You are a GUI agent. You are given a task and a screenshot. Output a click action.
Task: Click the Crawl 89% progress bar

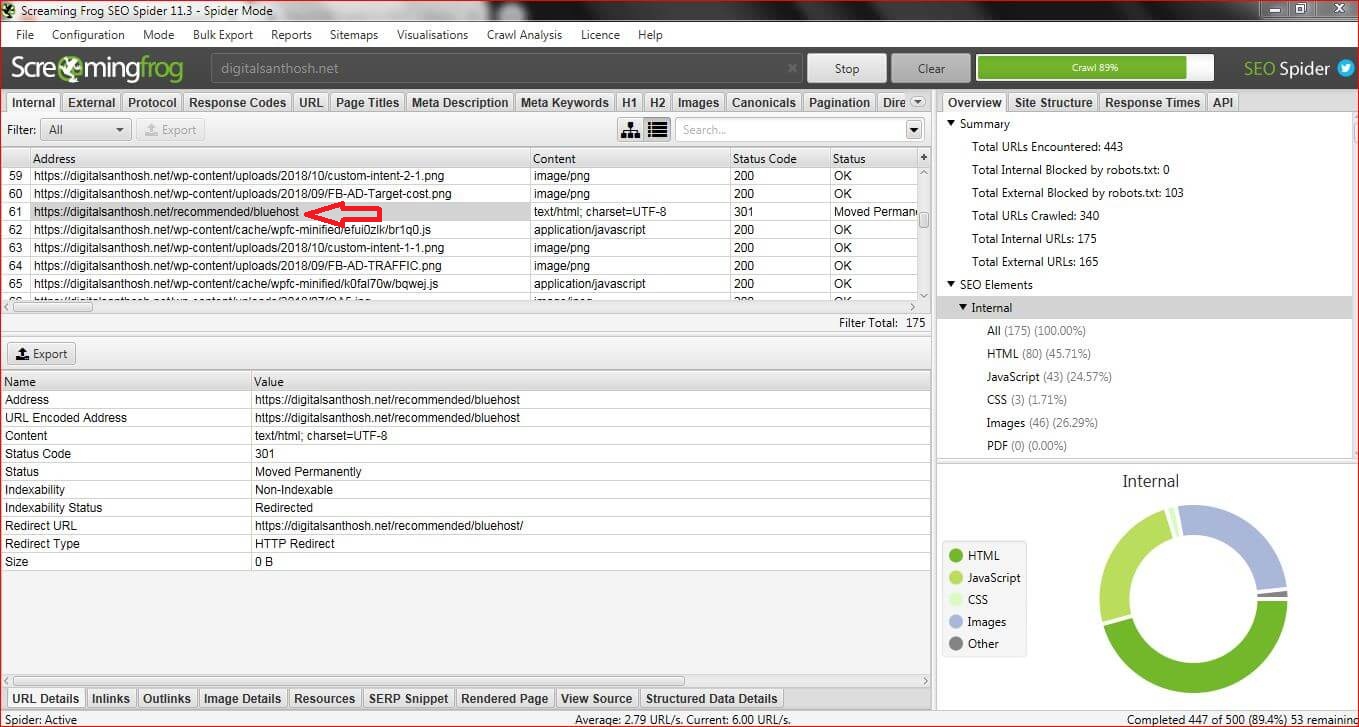click(1095, 68)
